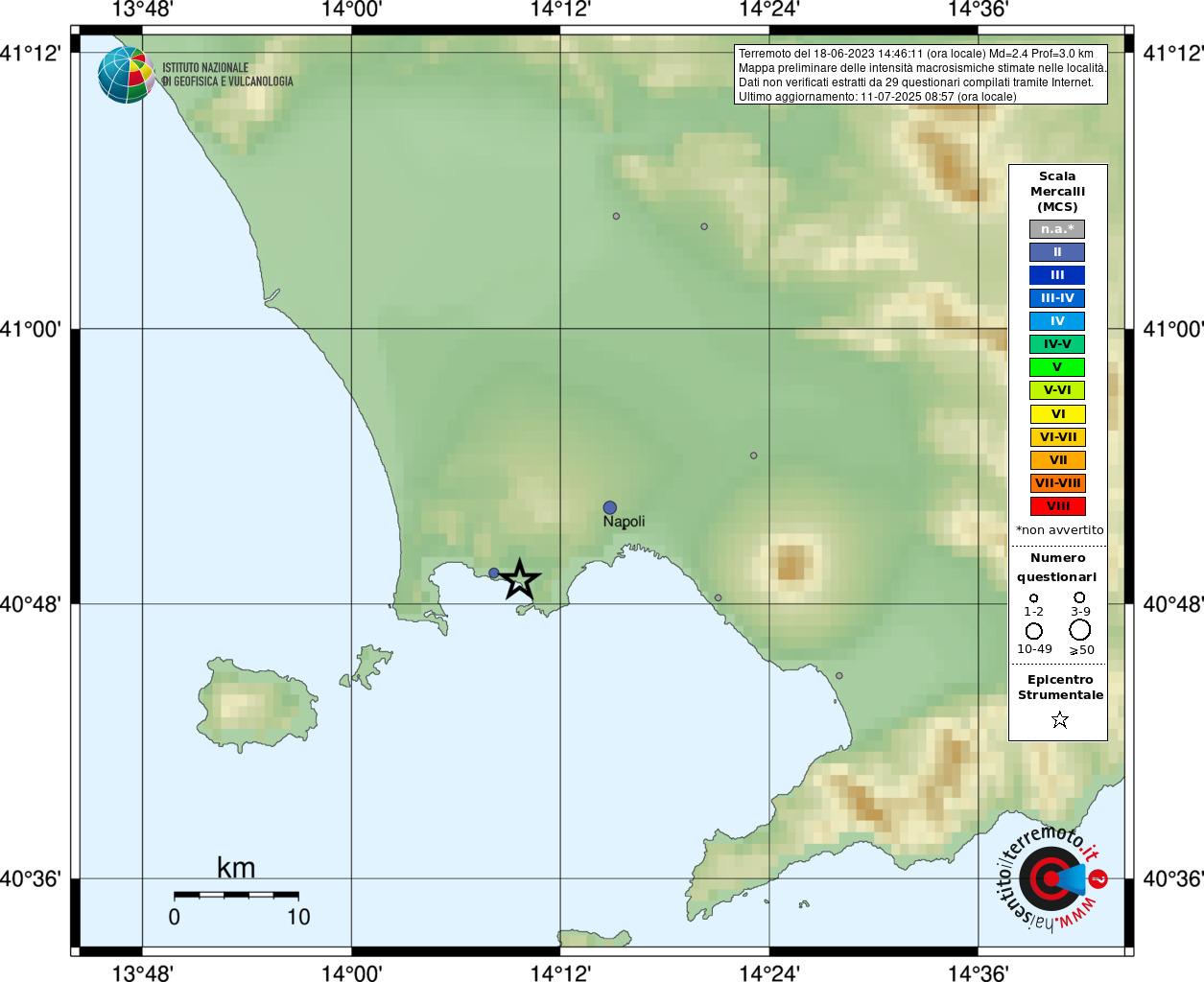Click the Napoli city label
The height and width of the screenshot is (982, 1204).
pos(624,522)
